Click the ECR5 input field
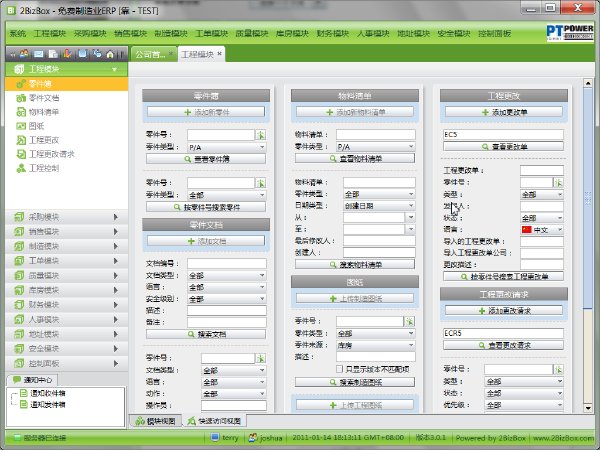 [x=504, y=333]
